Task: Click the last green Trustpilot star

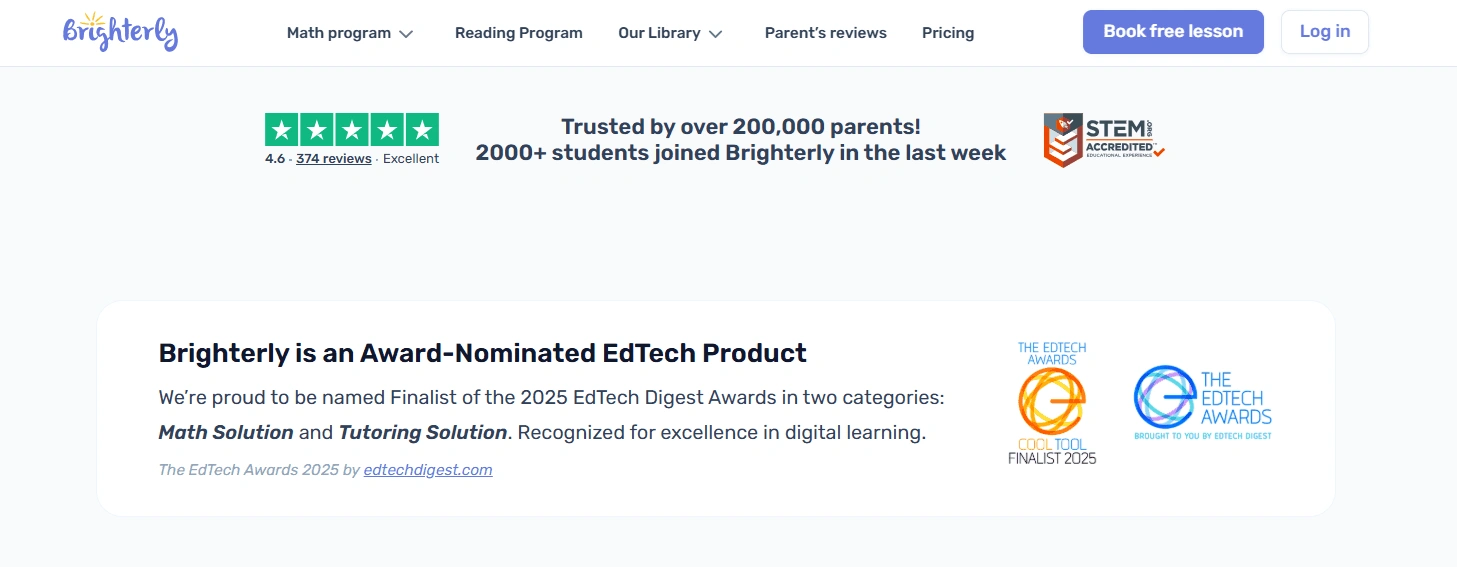Action: tap(422, 130)
